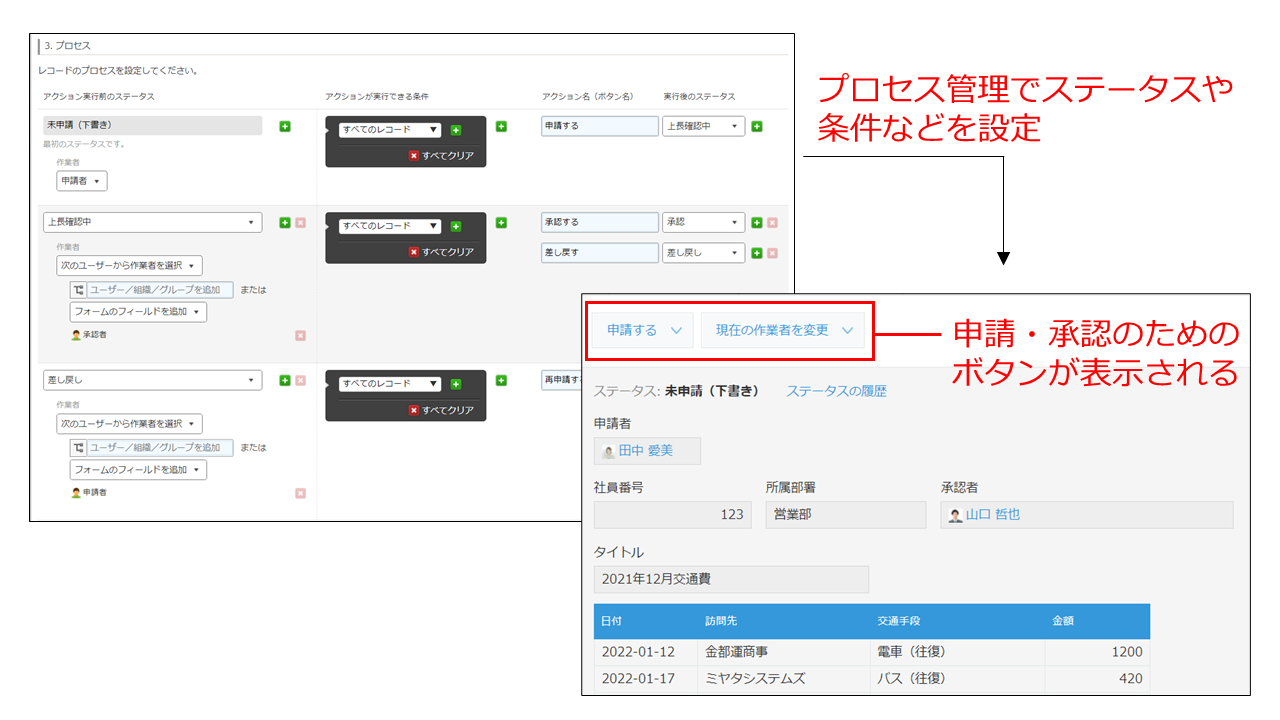Click the 差し戻す action name input field
Image resolution: width=1280 pixels, height=720 pixels.
coord(598,253)
